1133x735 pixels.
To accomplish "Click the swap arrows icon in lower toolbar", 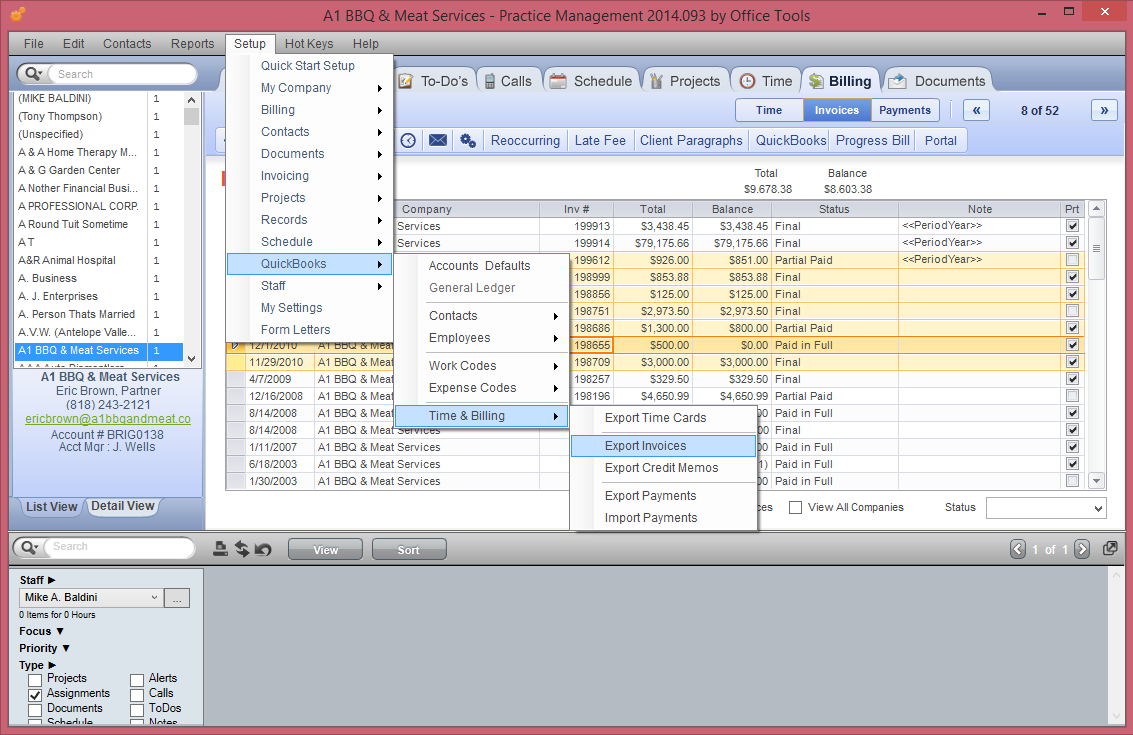I will 242,549.
